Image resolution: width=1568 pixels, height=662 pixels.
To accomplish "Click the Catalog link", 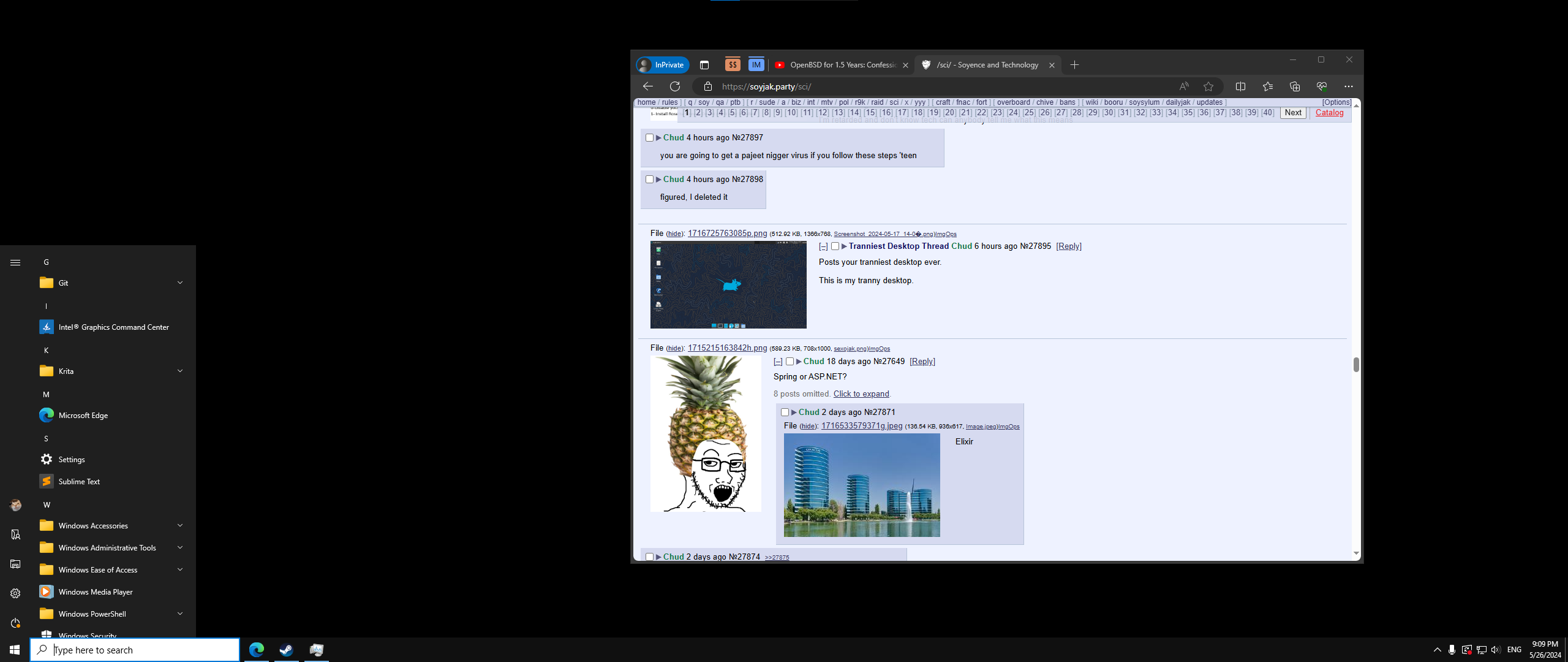I will point(1329,113).
